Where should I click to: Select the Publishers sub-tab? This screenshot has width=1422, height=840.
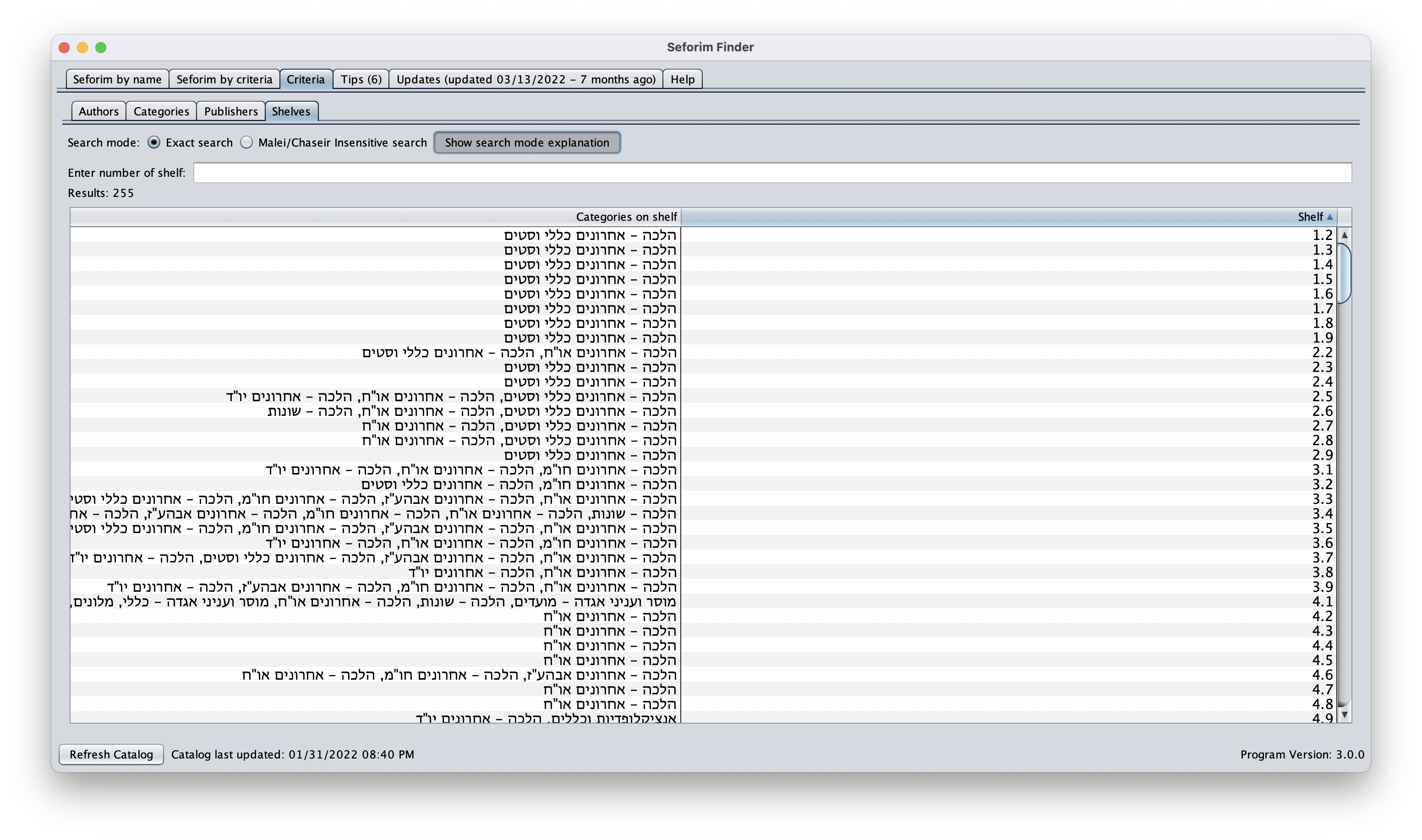[230, 111]
